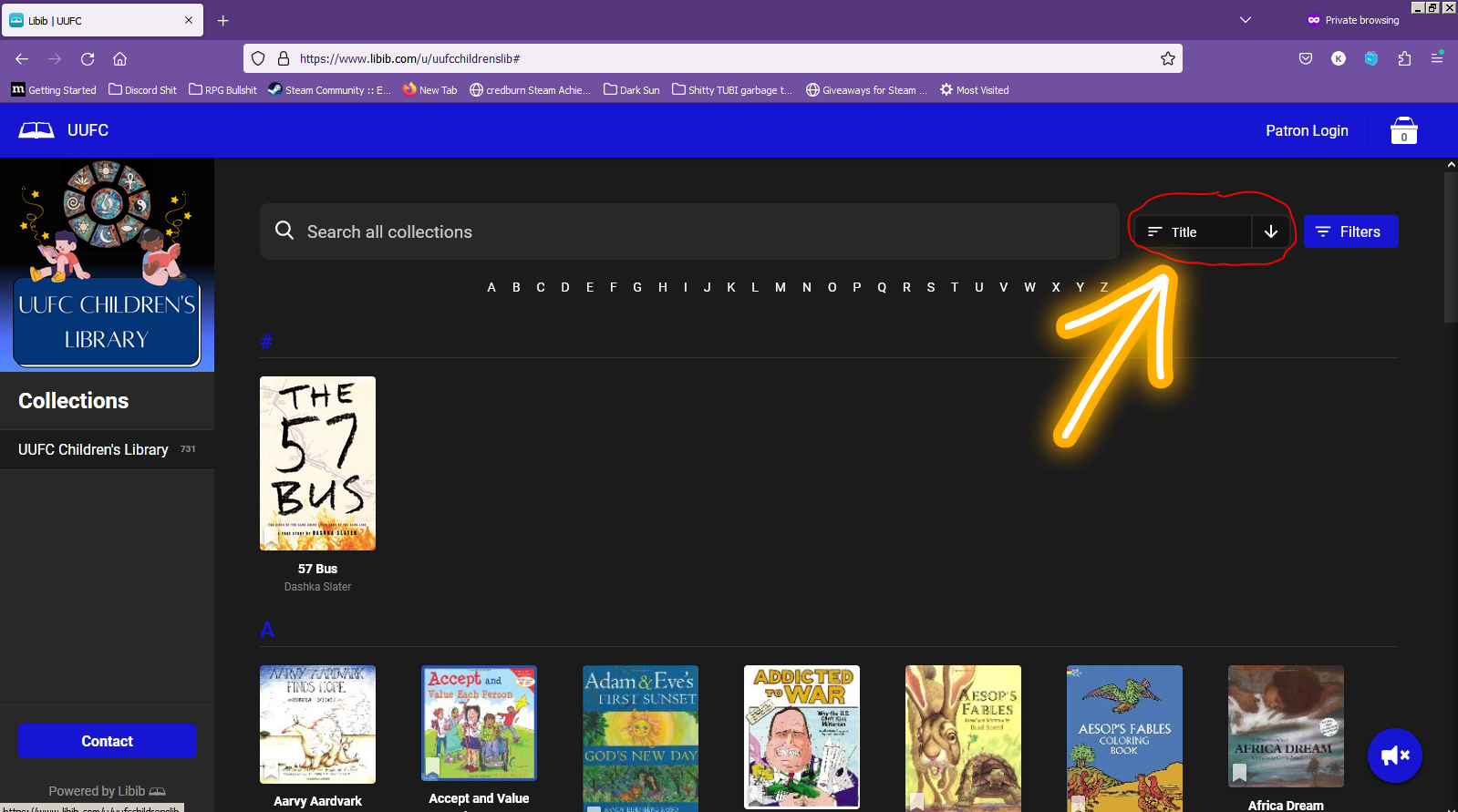Click author name Dashka Slater
Image resolution: width=1458 pixels, height=812 pixels.
tap(317, 587)
